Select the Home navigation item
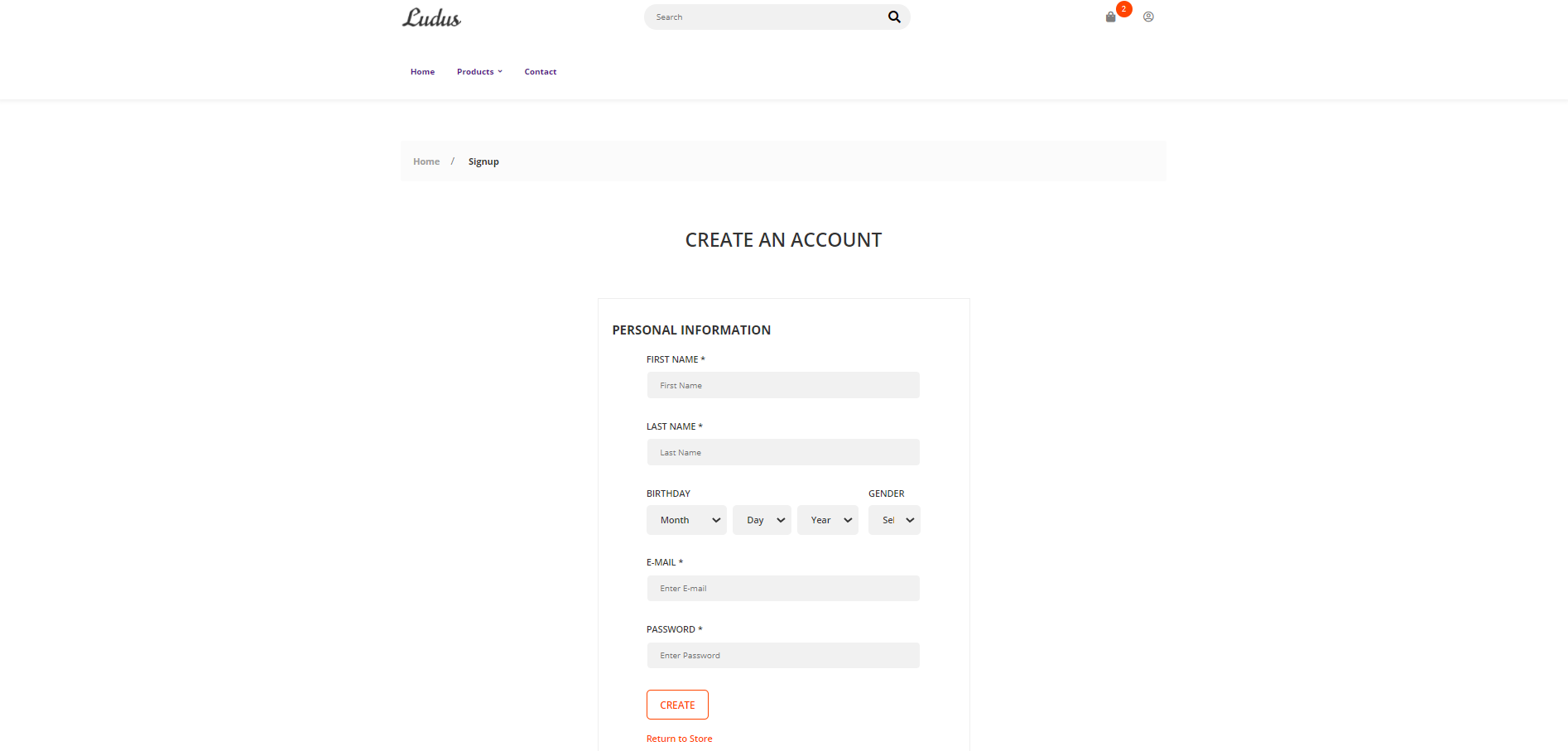The height and width of the screenshot is (751, 1568). pos(422,71)
